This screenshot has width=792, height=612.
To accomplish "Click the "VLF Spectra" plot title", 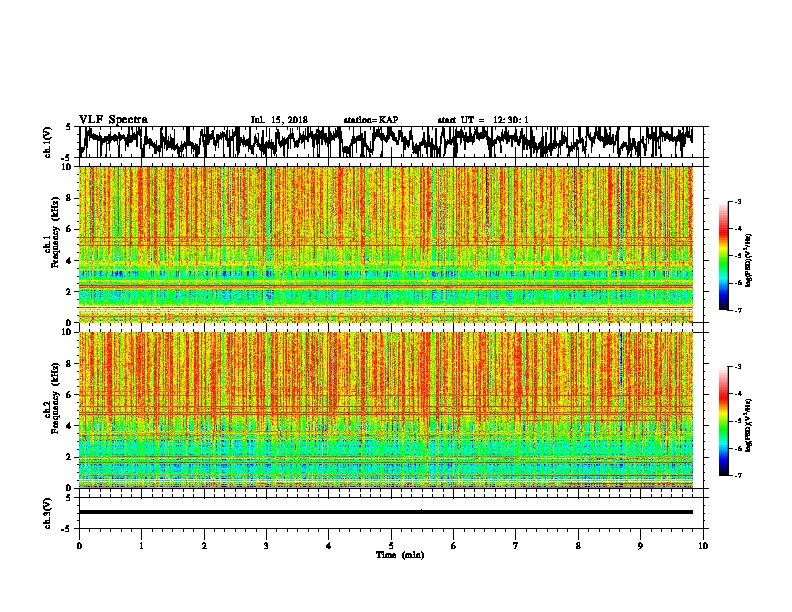I will click(x=113, y=120).
